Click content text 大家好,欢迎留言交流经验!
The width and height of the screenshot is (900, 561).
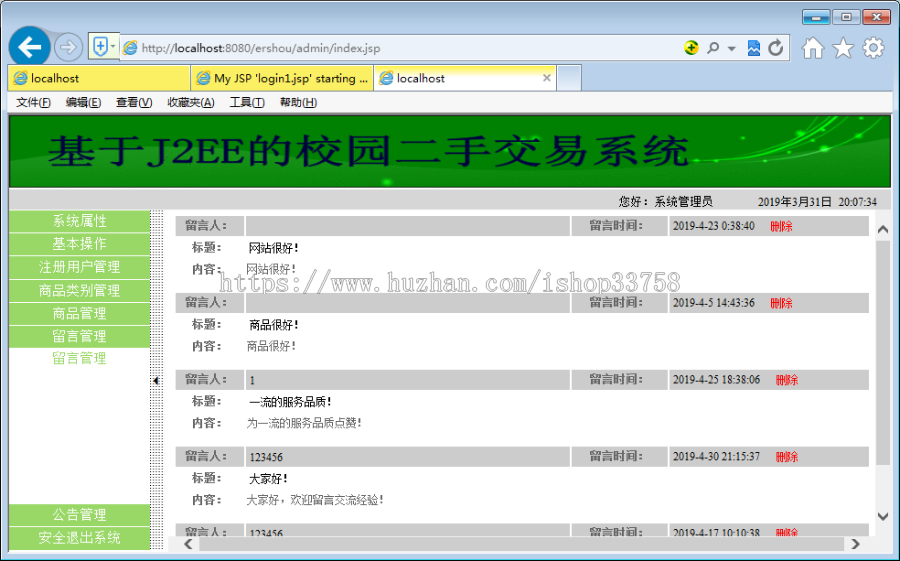tap(315, 500)
